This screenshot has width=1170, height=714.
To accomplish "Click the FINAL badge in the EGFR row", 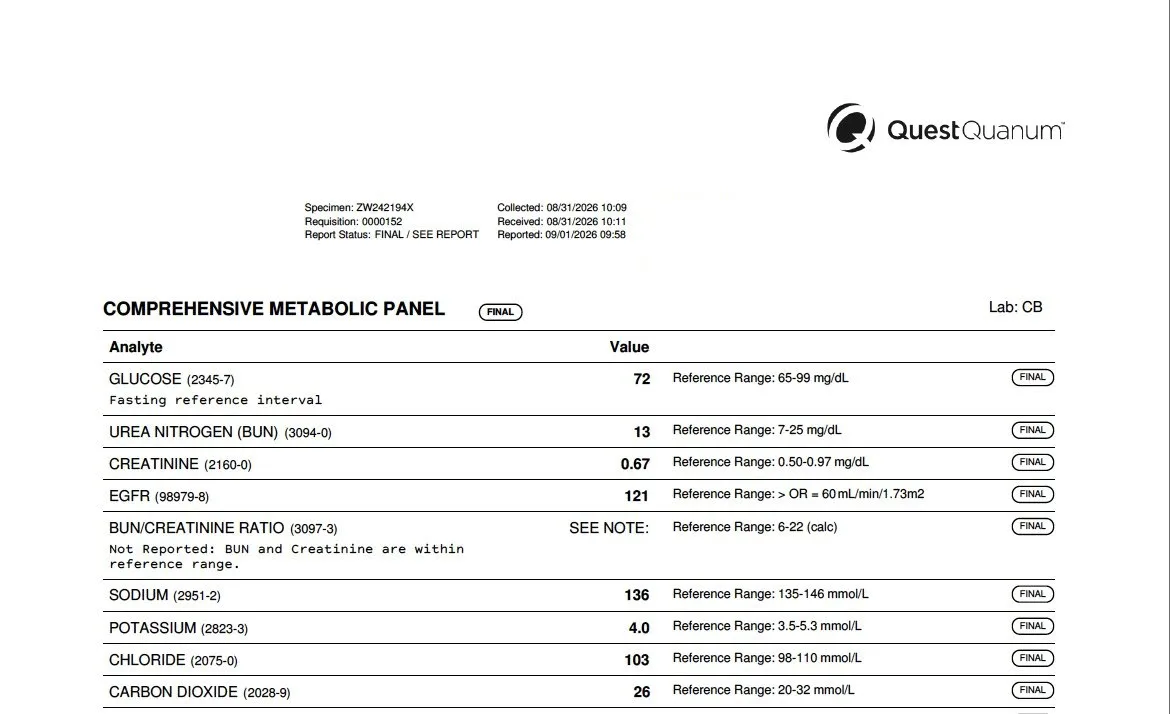I will tap(1033, 495).
